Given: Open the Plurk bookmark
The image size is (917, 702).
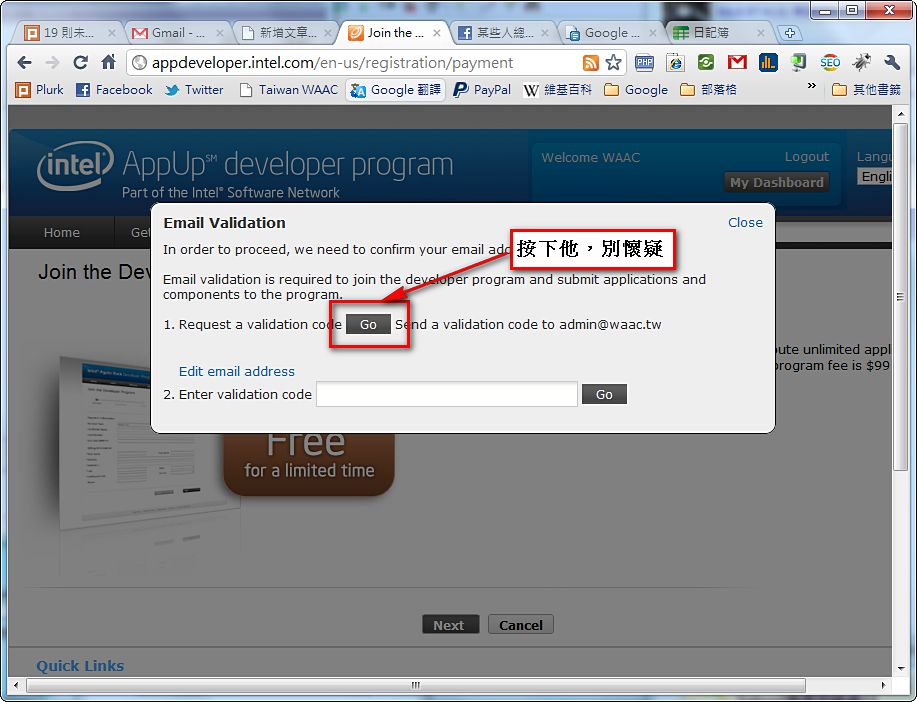Looking at the screenshot, I should [39, 90].
